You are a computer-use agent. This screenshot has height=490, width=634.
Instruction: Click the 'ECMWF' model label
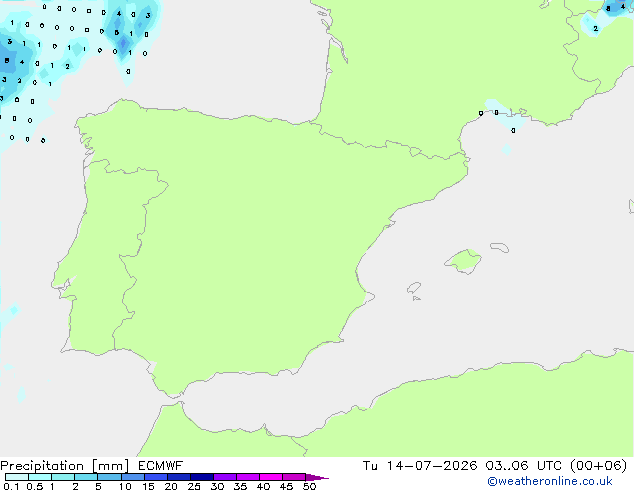pyautogui.click(x=161, y=466)
